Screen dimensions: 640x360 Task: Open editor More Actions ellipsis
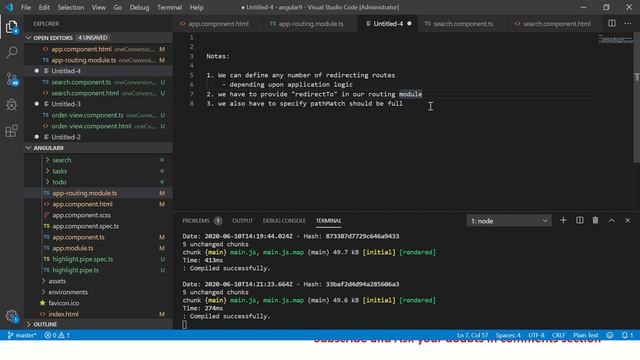627,23
